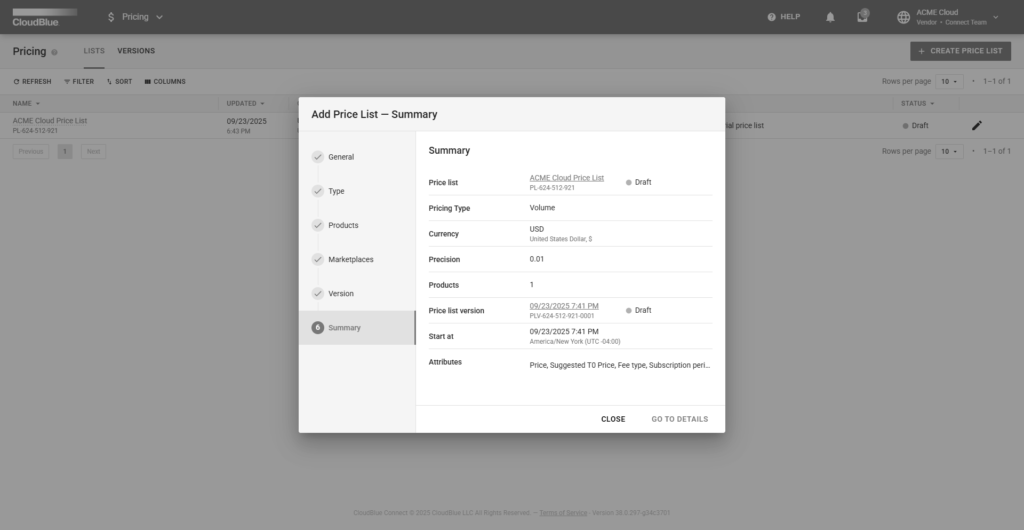This screenshot has height=530, width=1024.
Task: Open the top Rows per page dropdown
Action: pos(949,81)
